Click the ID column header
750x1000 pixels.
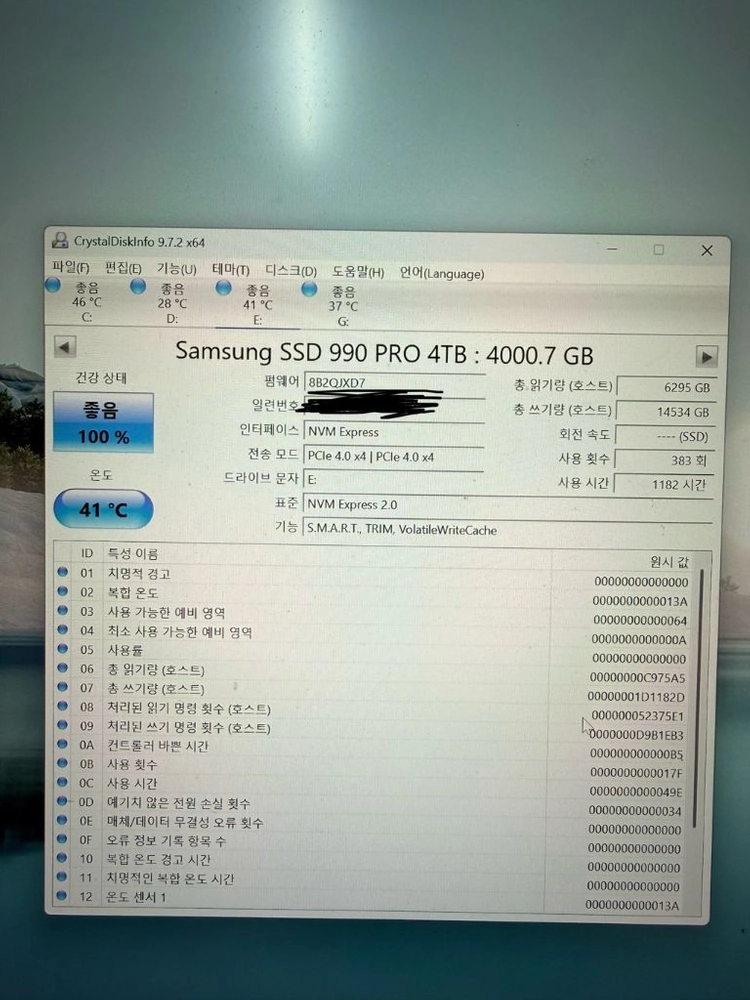pos(87,553)
